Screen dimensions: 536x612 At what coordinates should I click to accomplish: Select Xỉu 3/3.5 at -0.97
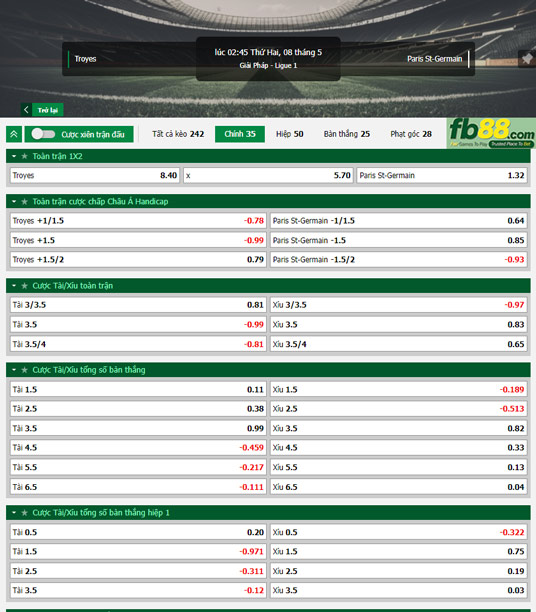398,305
